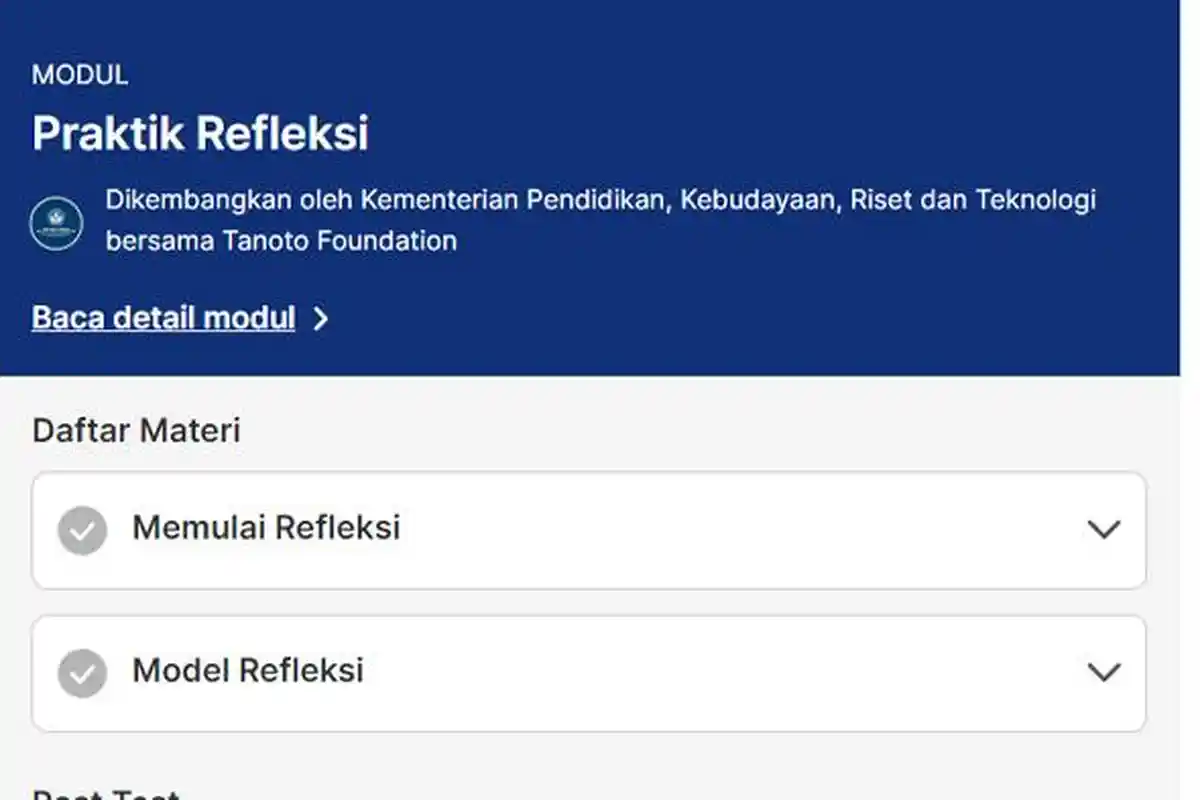The image size is (1200, 800).
Task: Click the chevron icon after Baca detail modul
Action: tap(322, 318)
